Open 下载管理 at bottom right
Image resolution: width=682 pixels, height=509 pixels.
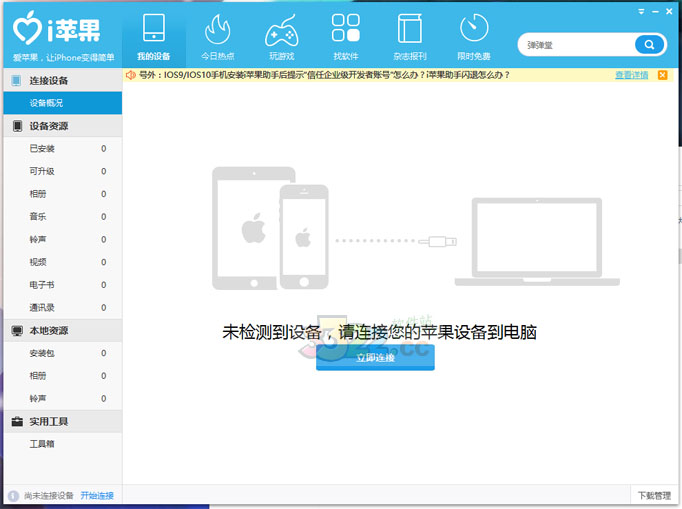pos(655,496)
